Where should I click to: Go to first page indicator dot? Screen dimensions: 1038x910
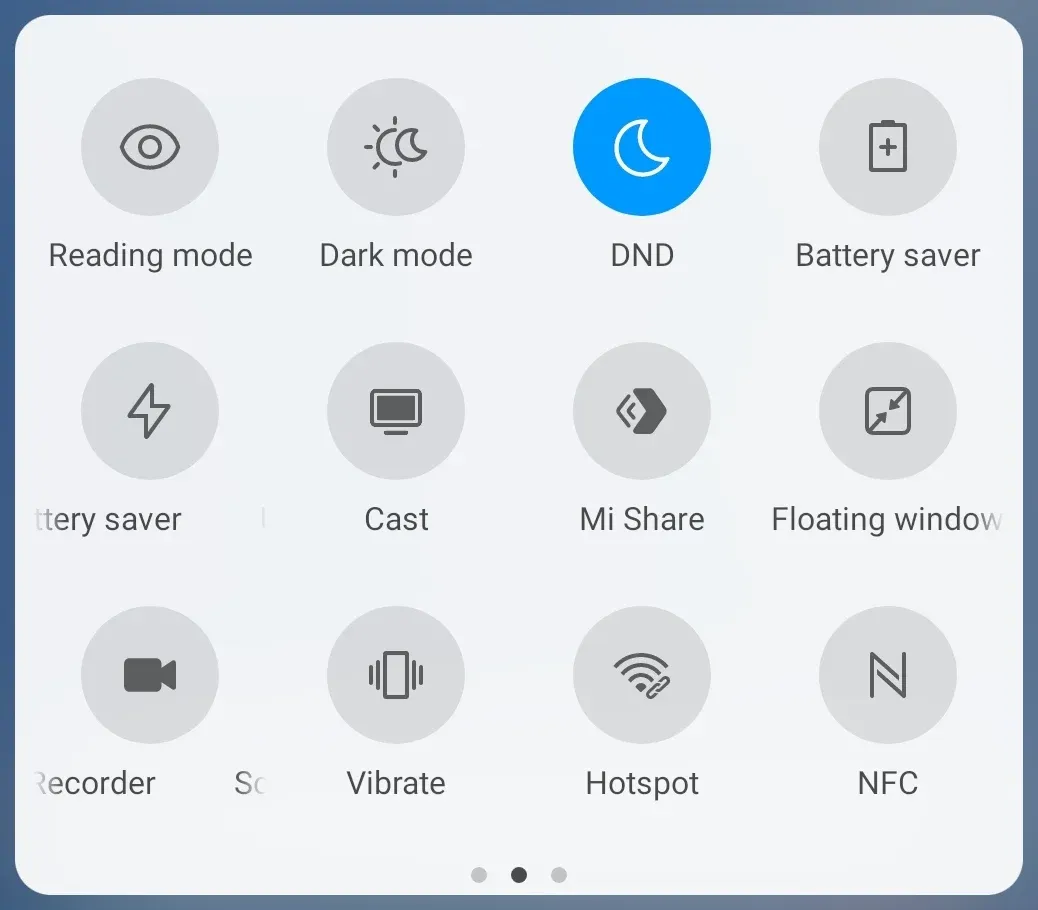coord(479,875)
